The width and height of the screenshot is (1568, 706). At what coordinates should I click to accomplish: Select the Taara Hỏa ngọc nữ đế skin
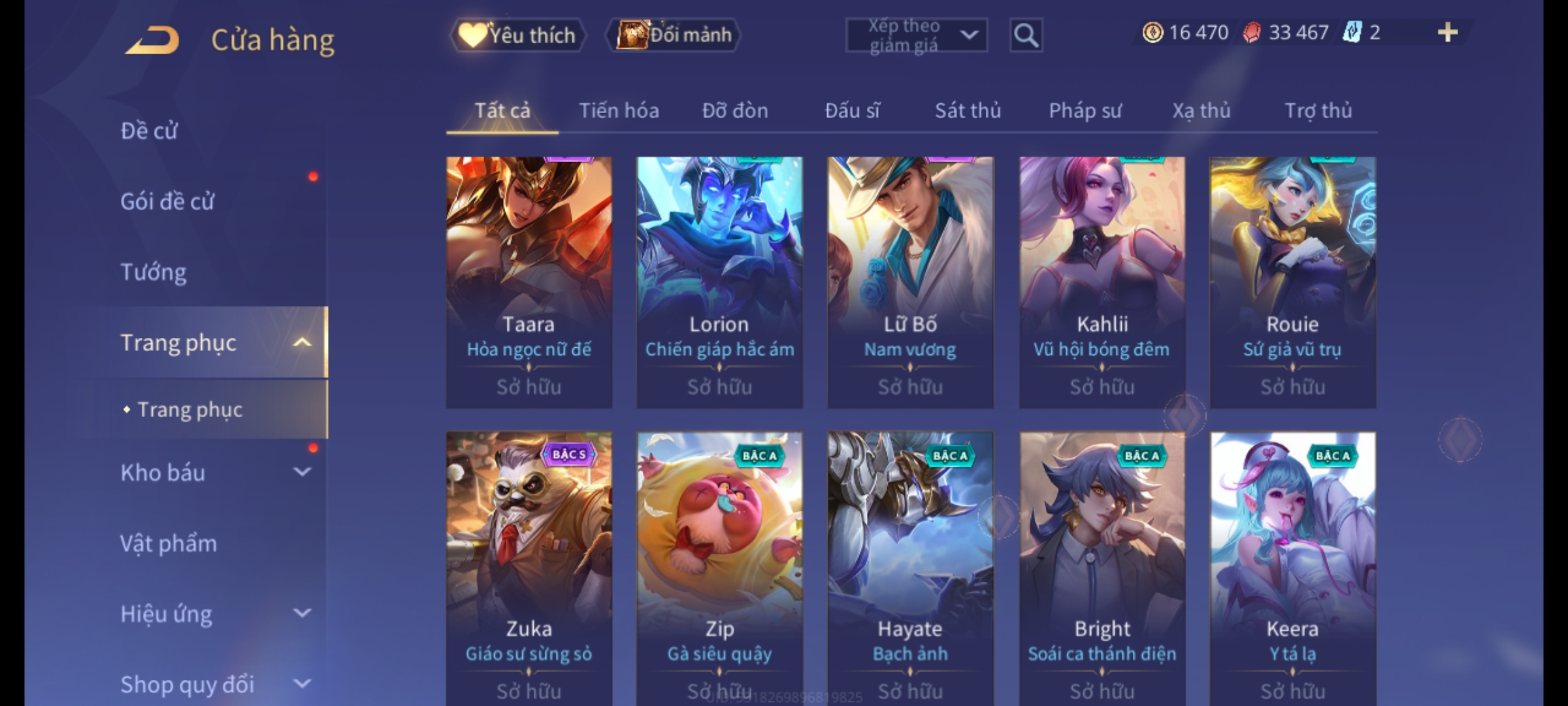529,282
